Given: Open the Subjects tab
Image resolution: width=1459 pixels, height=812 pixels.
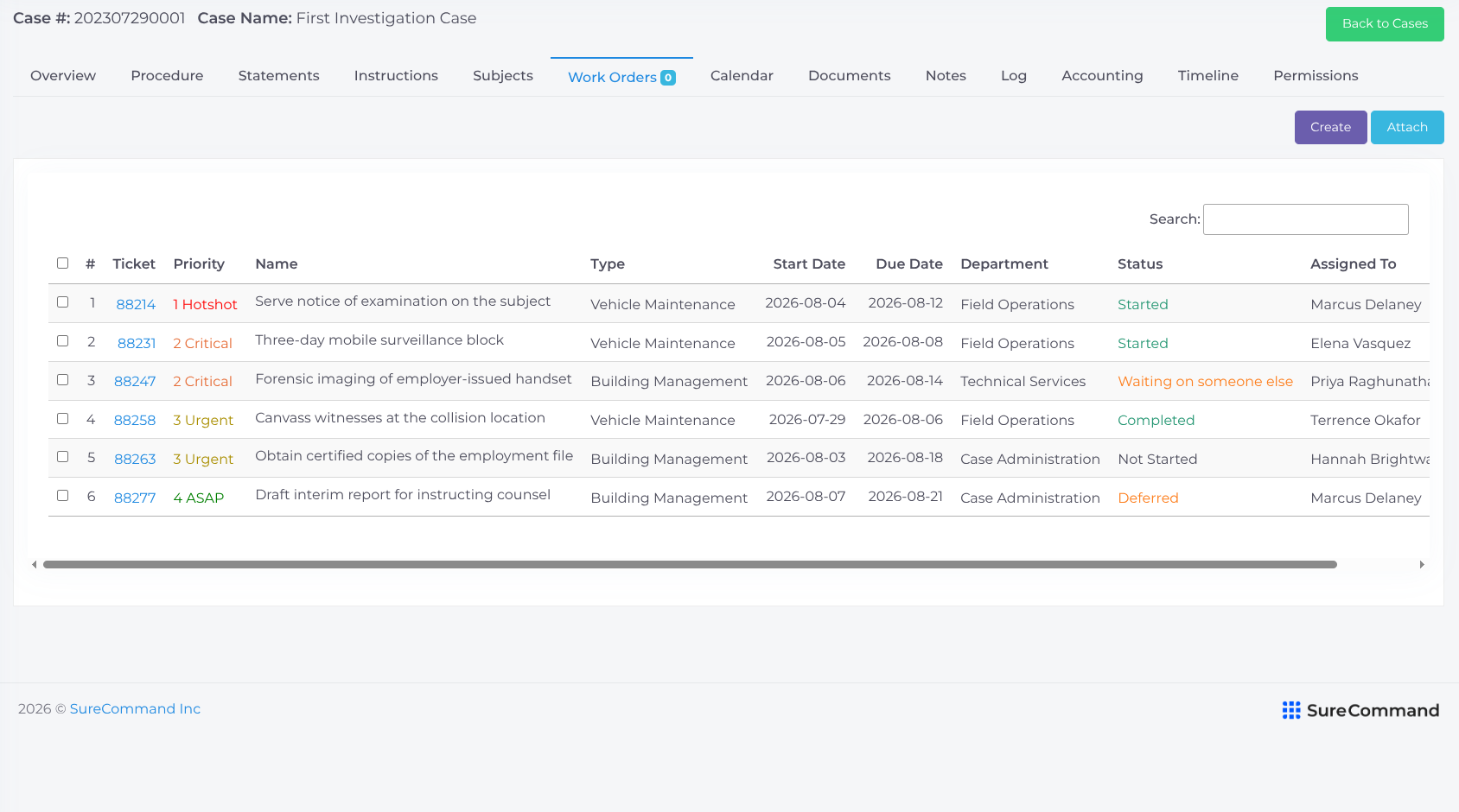Looking at the screenshot, I should point(503,76).
